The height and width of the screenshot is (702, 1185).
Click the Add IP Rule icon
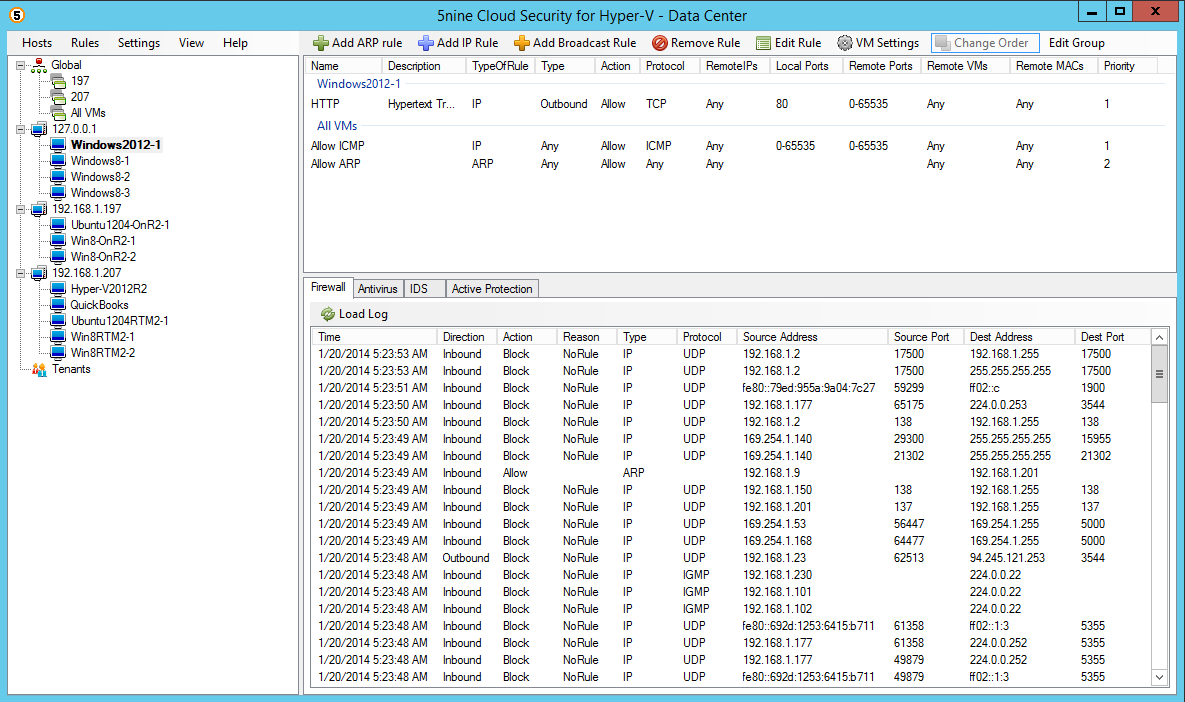click(x=425, y=43)
